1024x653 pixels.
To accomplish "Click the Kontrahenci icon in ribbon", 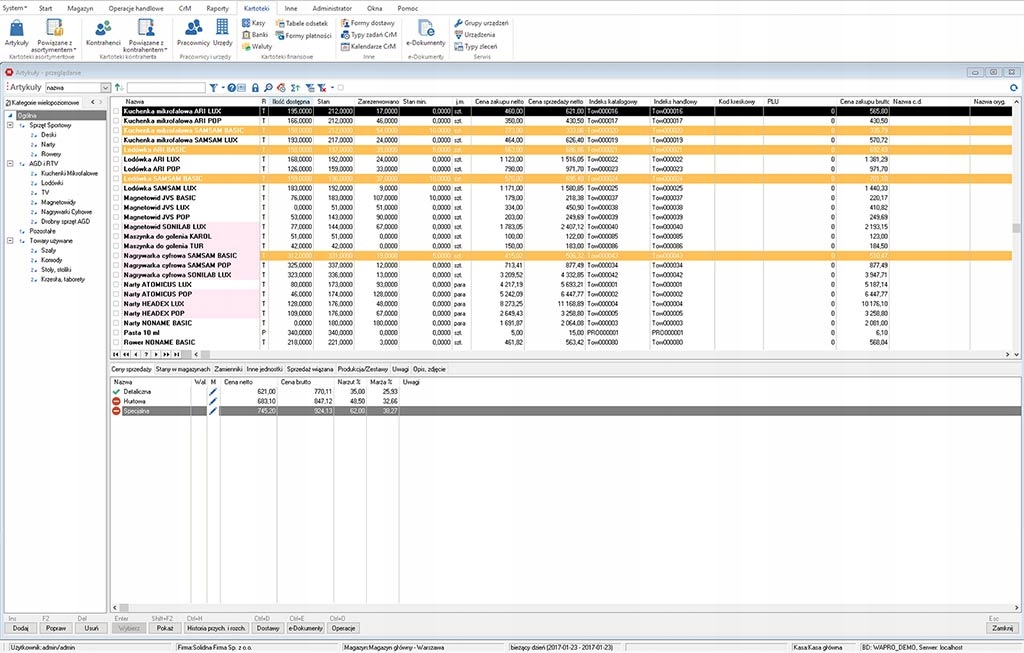I will pyautogui.click(x=103, y=30).
